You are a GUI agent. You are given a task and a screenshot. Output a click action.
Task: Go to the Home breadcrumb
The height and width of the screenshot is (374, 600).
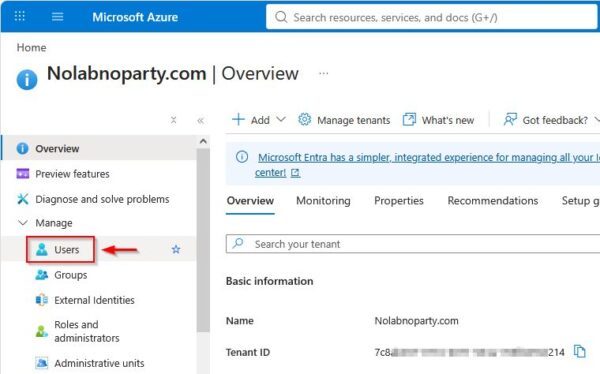(x=31, y=47)
